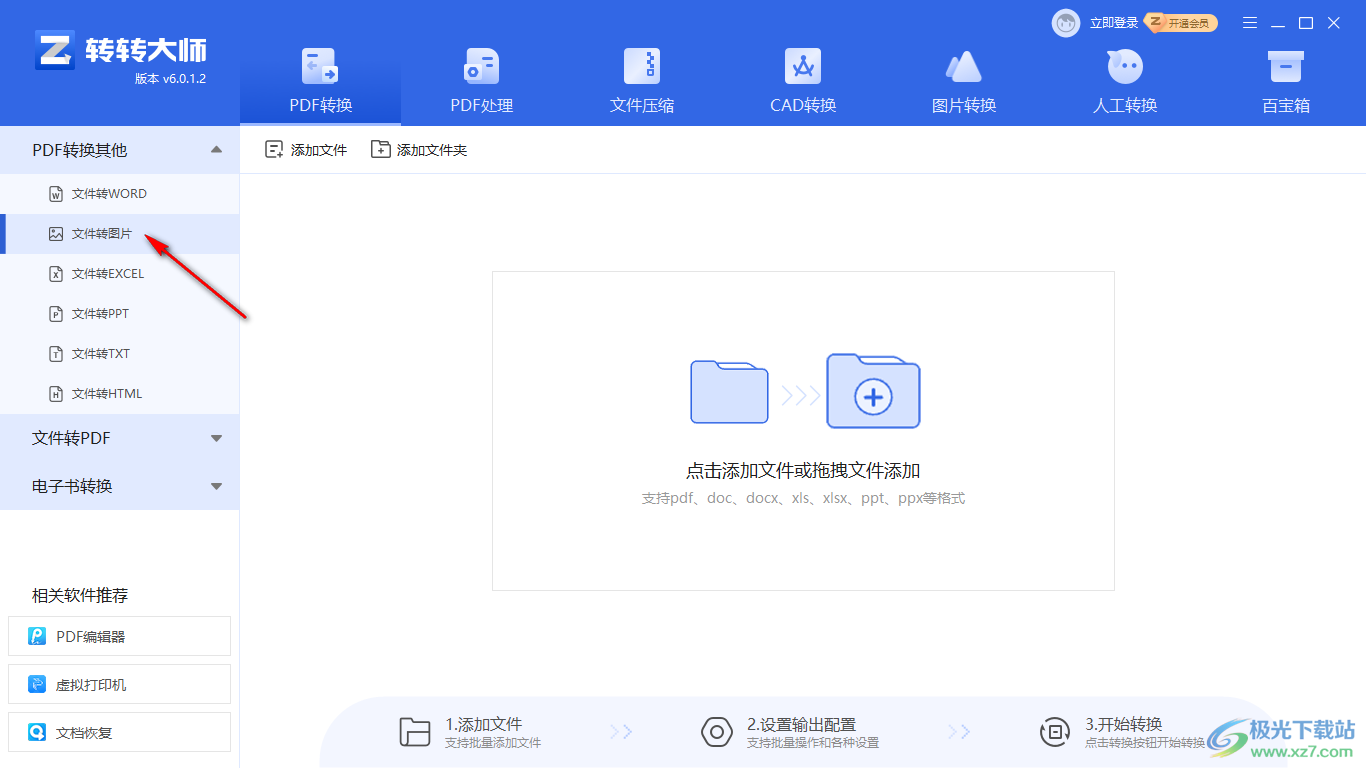Click the 版本 v6.0.1.2 version text
The height and width of the screenshot is (768, 1366).
tap(170, 79)
